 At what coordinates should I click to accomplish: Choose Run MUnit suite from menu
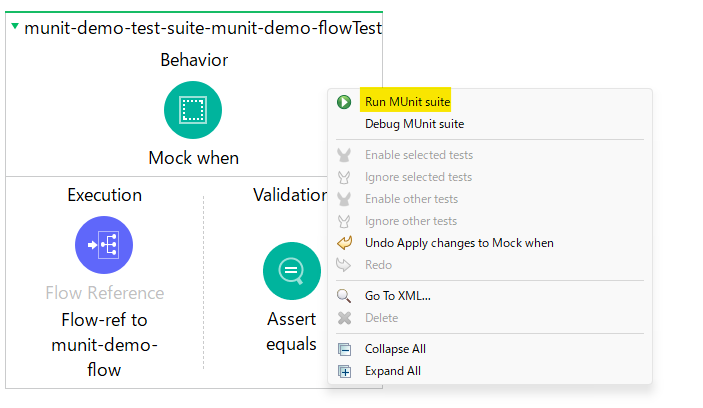pos(408,102)
